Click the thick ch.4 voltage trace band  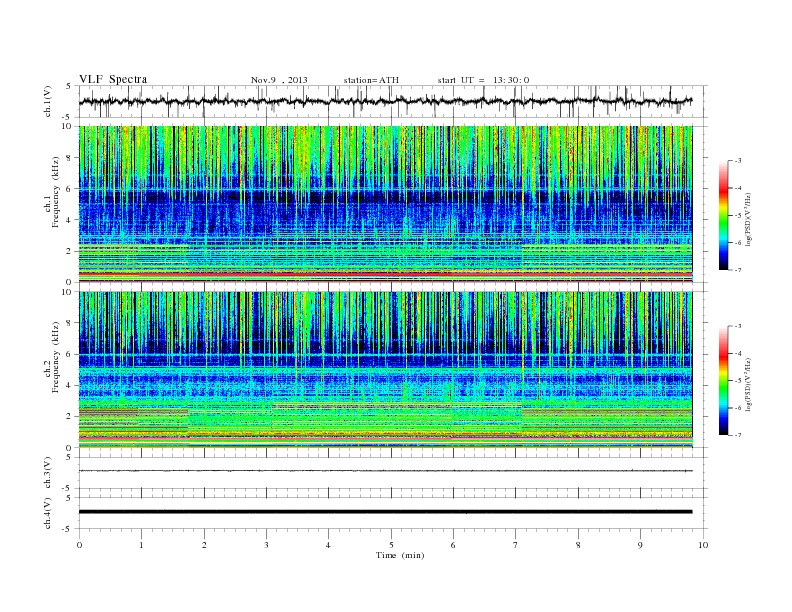tap(385, 512)
